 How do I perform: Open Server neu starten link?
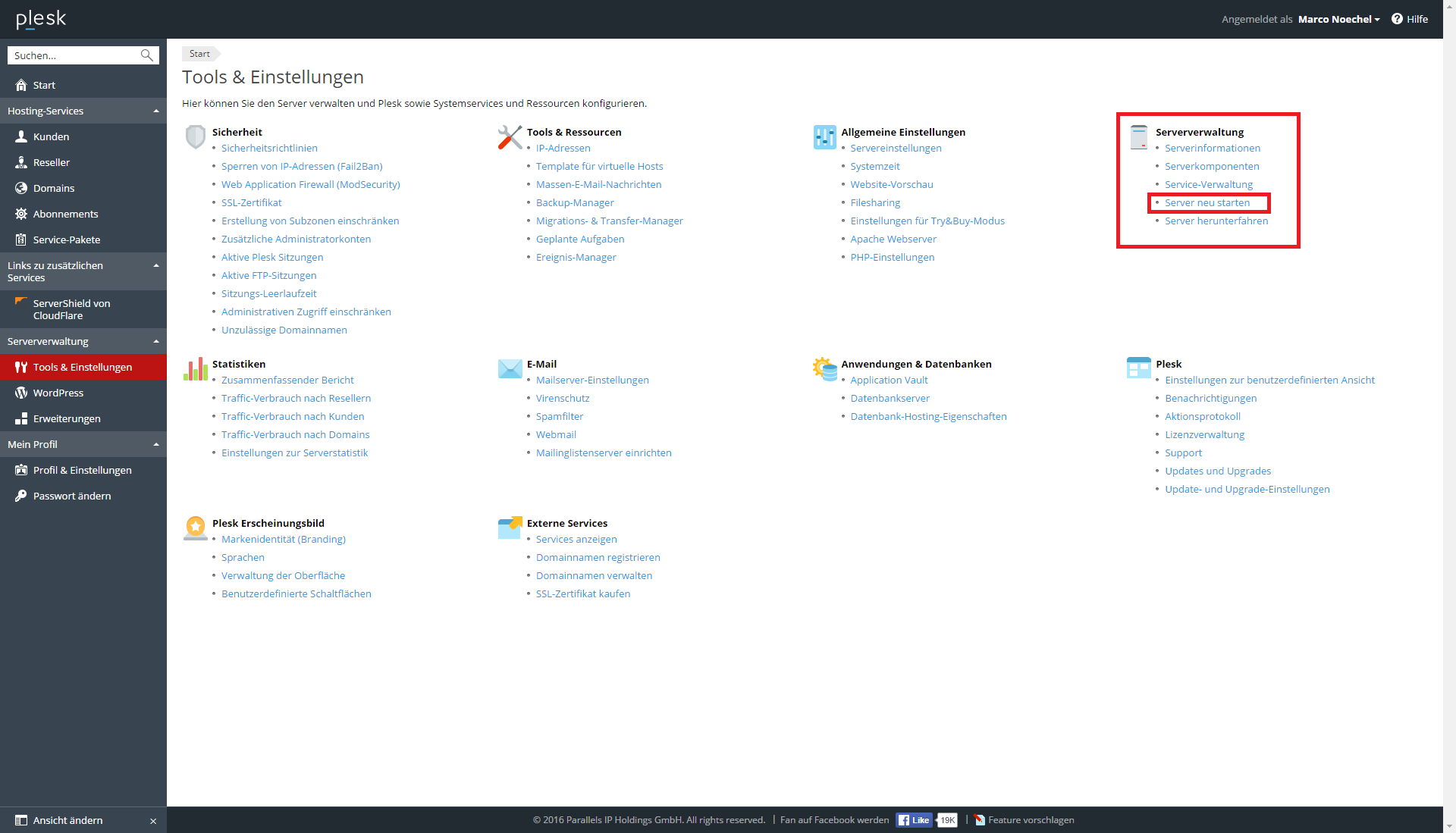coord(1207,202)
